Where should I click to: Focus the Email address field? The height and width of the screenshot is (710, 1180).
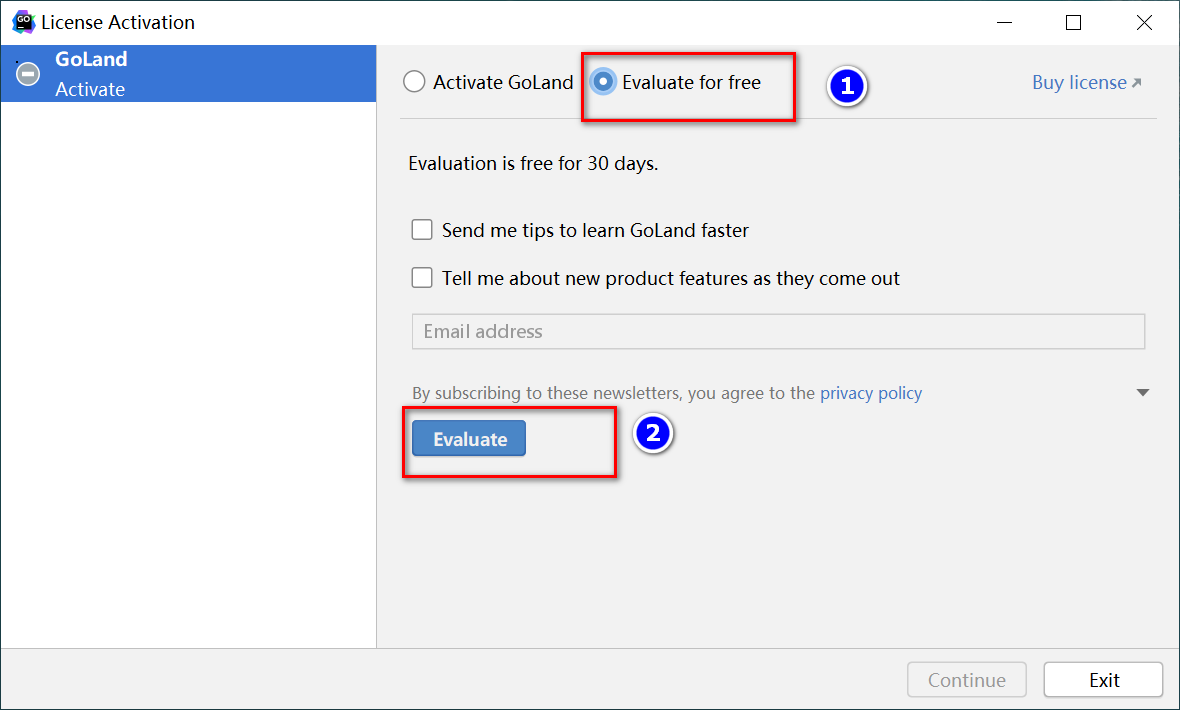tap(778, 332)
